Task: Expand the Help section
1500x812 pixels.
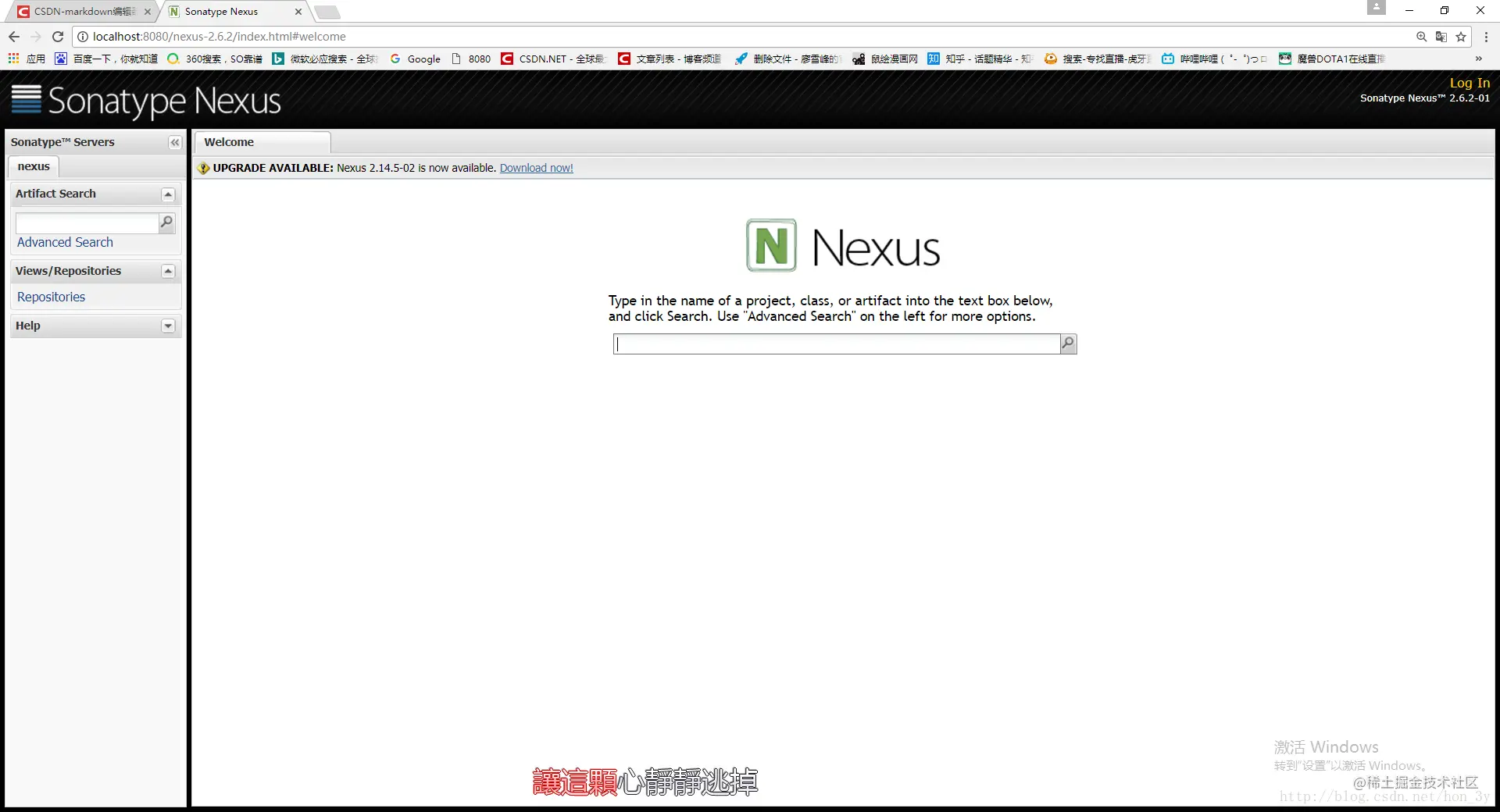Action: (168, 326)
